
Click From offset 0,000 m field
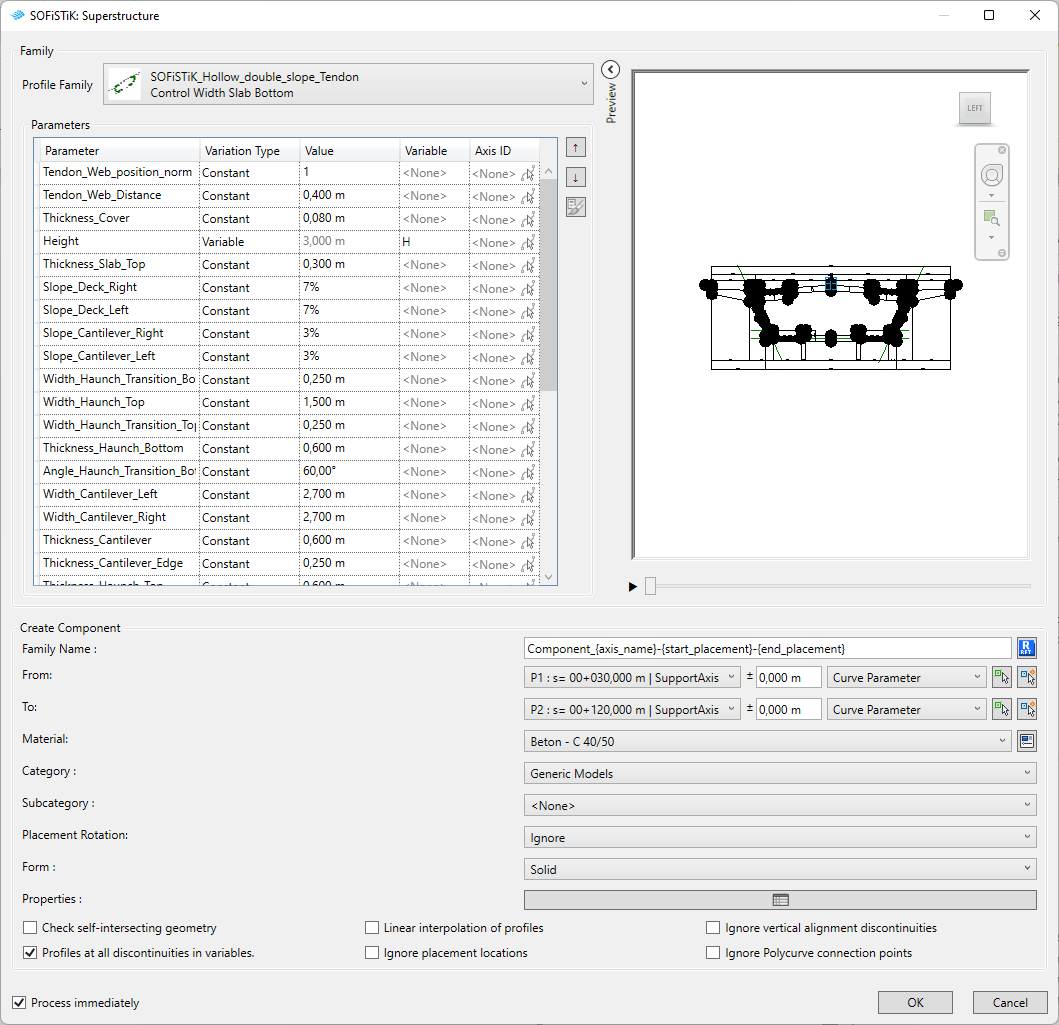(788, 677)
